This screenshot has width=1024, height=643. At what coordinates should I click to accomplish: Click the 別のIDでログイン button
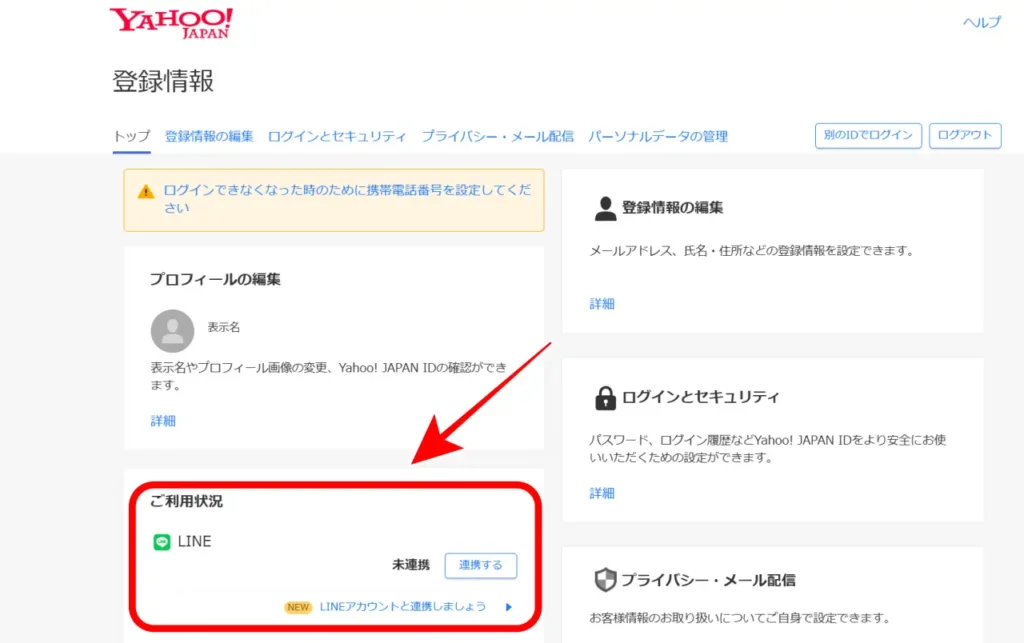coord(867,135)
